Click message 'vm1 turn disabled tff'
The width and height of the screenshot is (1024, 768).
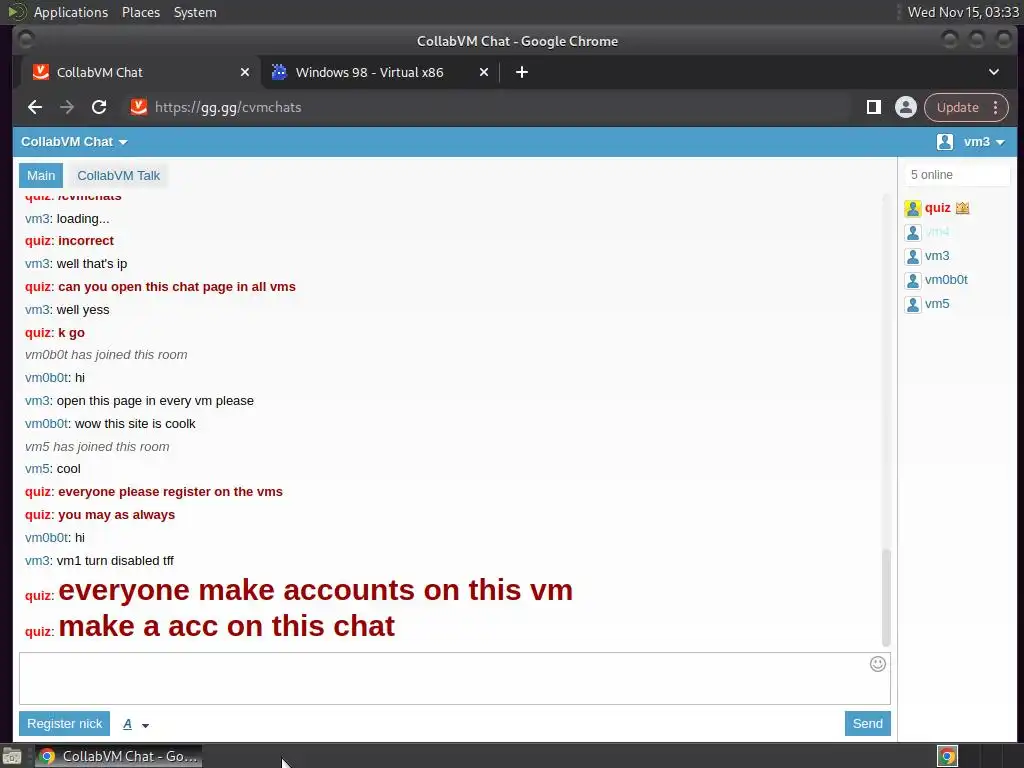[115, 561]
